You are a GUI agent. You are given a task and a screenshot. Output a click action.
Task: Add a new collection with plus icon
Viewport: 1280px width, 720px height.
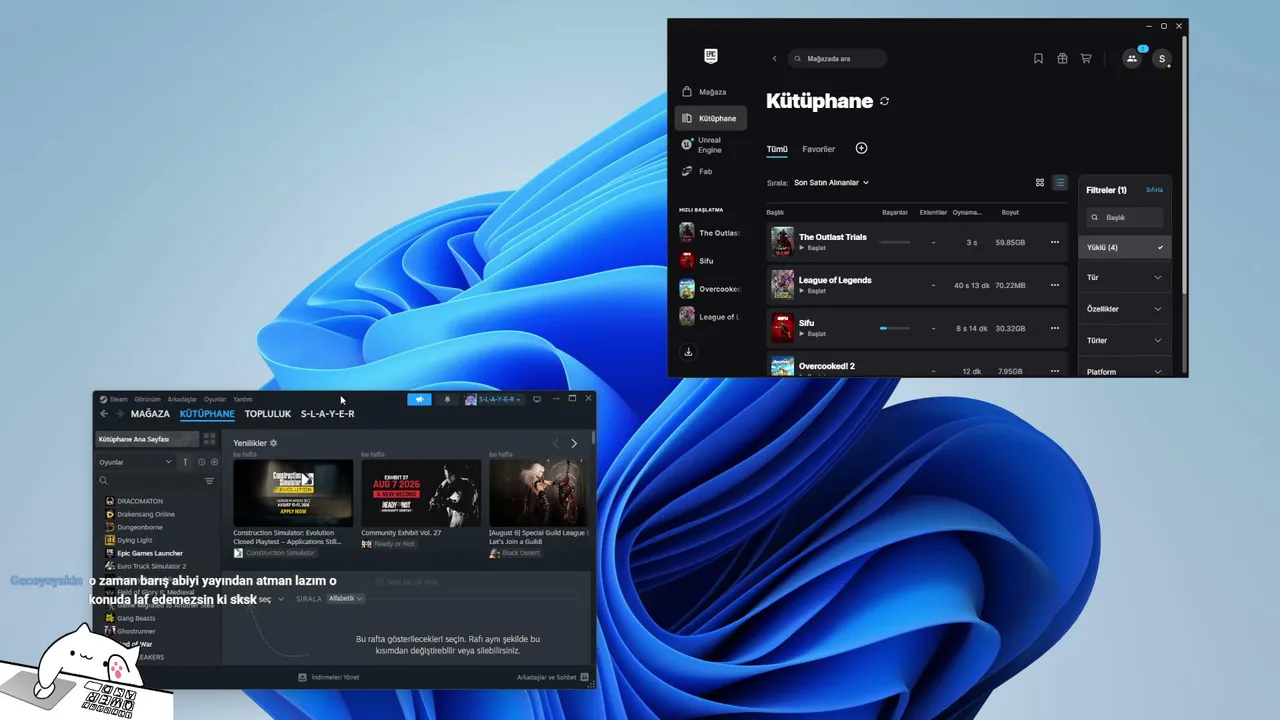coord(861,148)
